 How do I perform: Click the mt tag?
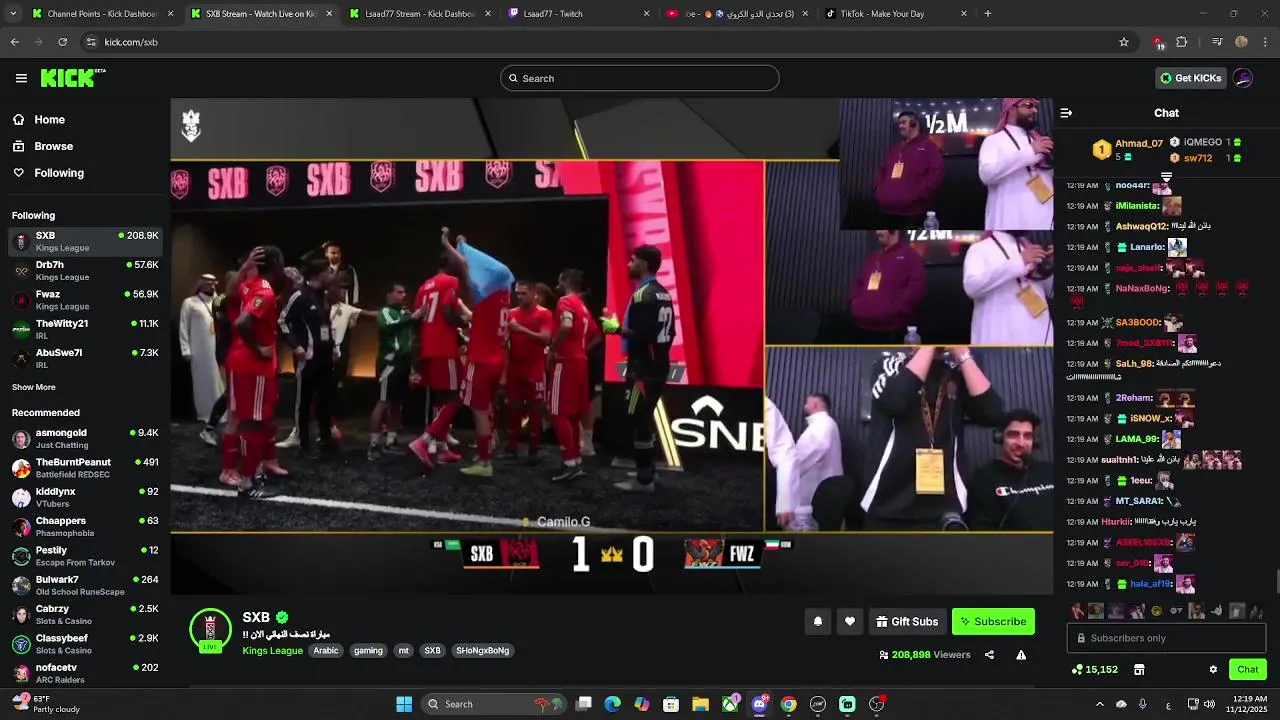click(404, 650)
